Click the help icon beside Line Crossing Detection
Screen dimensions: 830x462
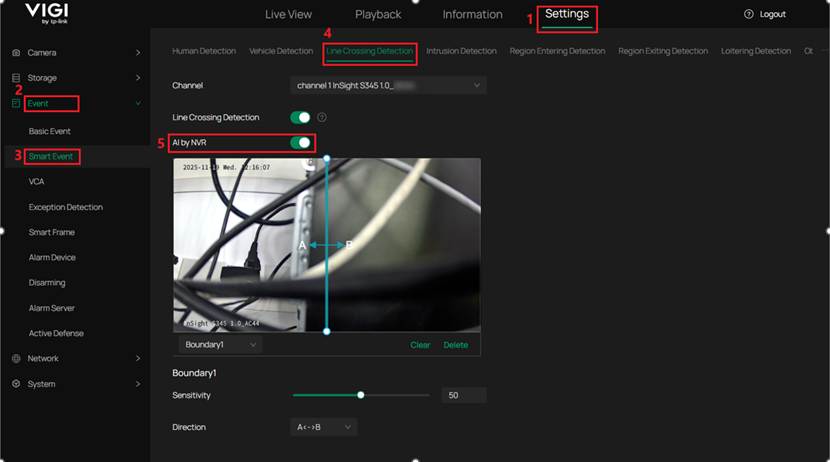[x=322, y=118]
